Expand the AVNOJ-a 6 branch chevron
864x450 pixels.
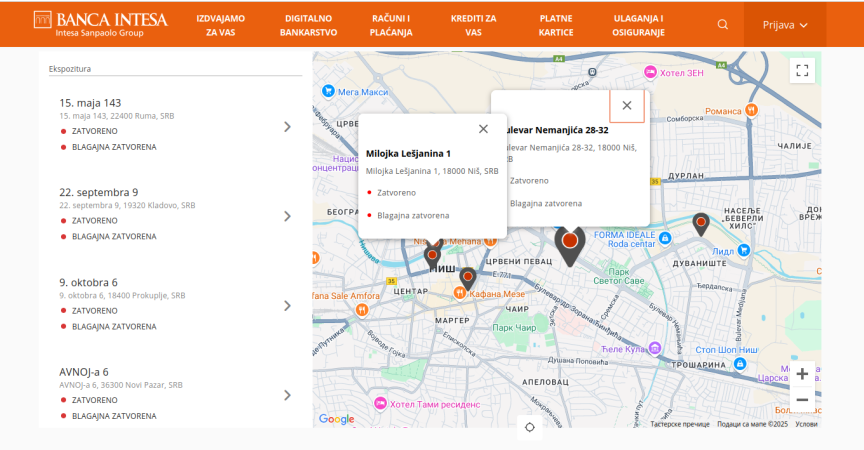(x=287, y=395)
